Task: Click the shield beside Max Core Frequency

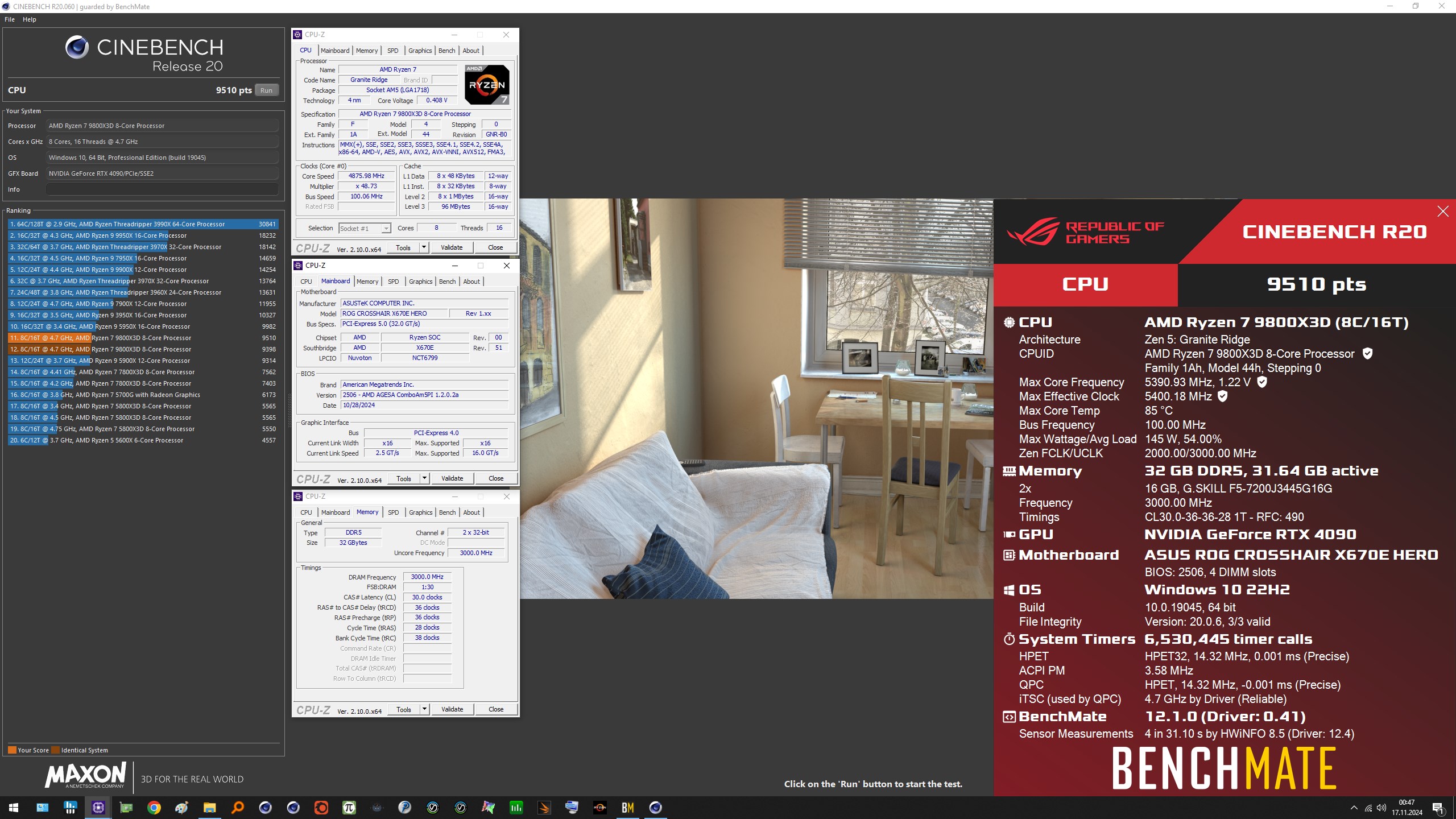Action: [1262, 382]
